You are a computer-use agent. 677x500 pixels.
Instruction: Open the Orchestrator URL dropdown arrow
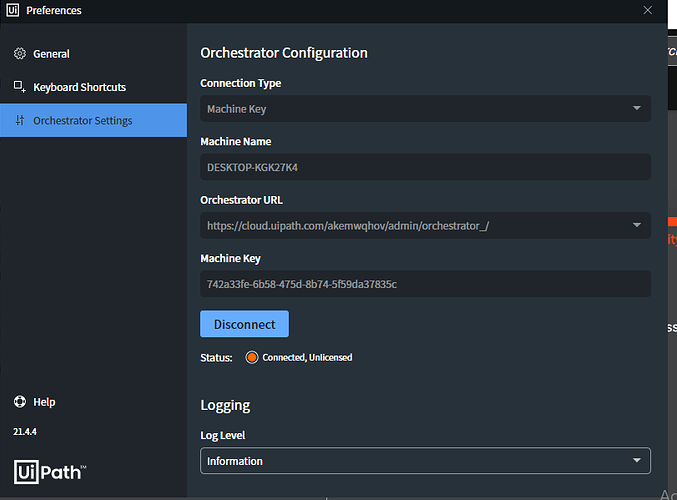637,225
